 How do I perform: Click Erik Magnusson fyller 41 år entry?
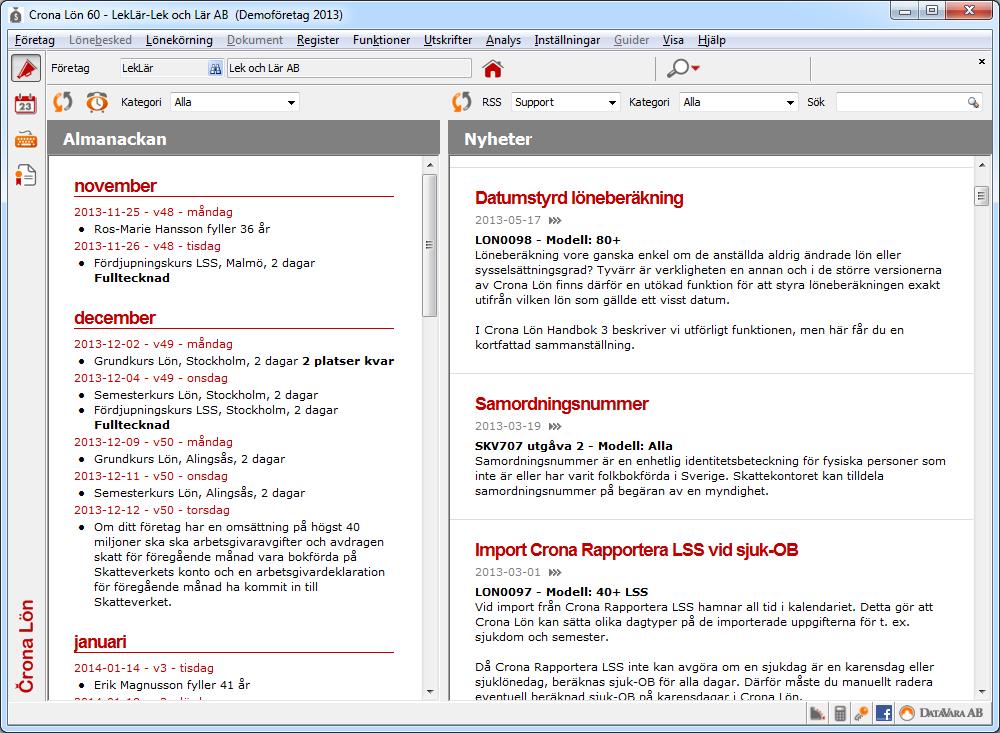point(172,685)
